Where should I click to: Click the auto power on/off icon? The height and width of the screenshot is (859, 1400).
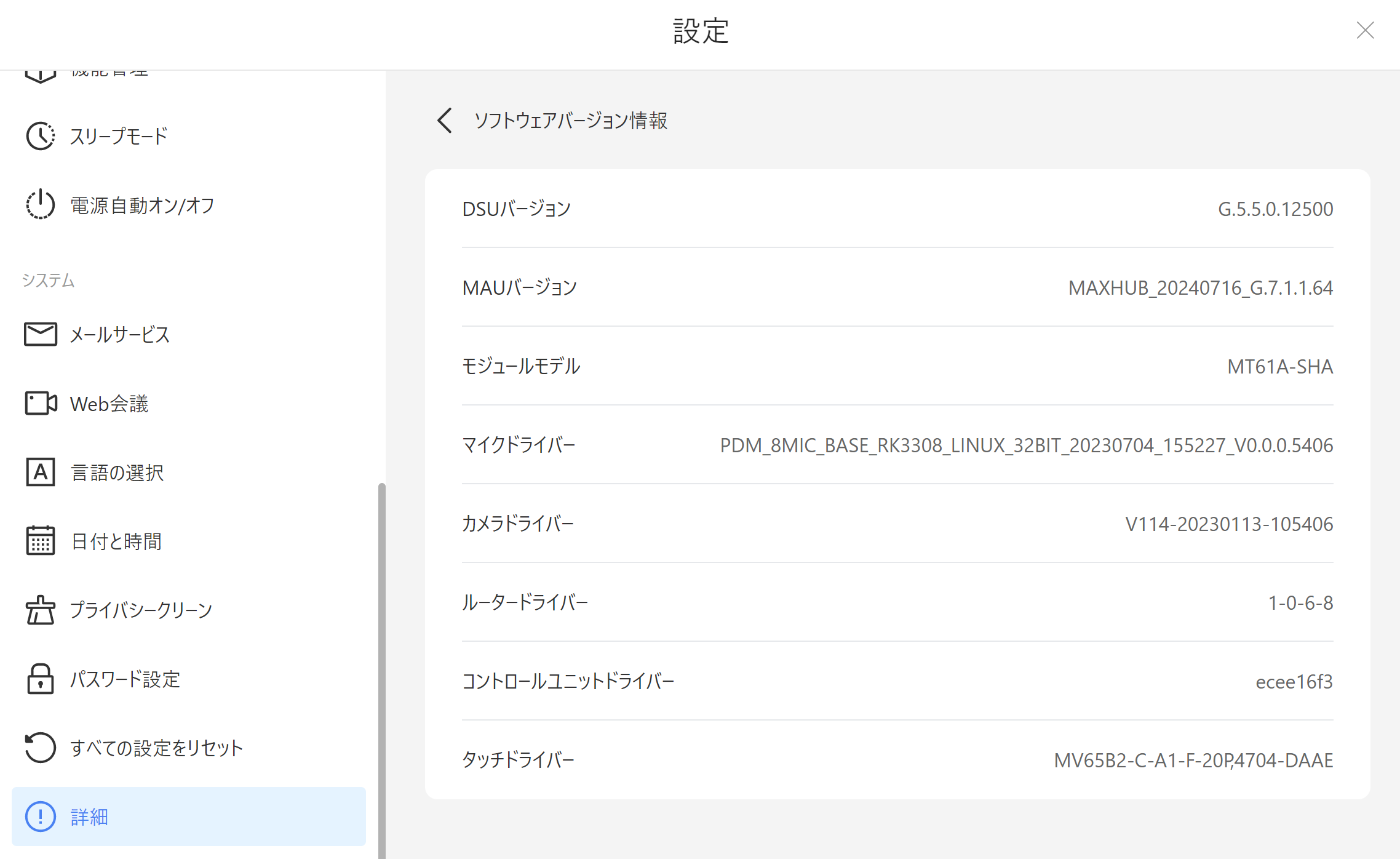(41, 205)
